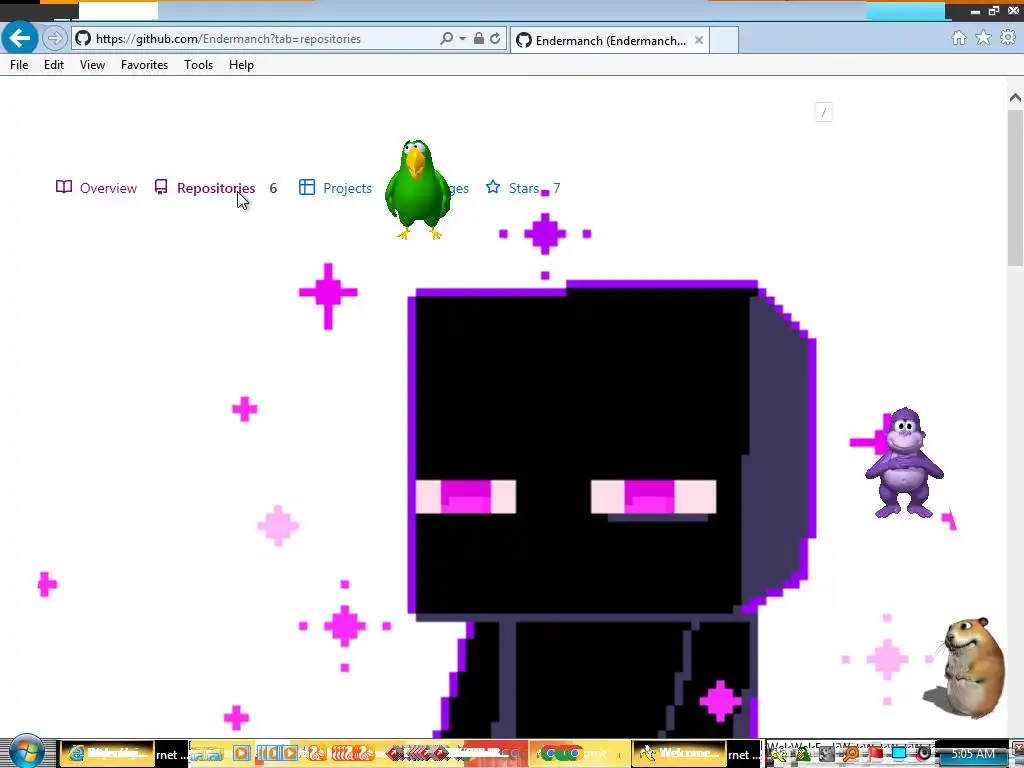This screenshot has height=768, width=1024.
Task: Open the address bar autocomplete dropdown arrow
Action: pos(462,39)
